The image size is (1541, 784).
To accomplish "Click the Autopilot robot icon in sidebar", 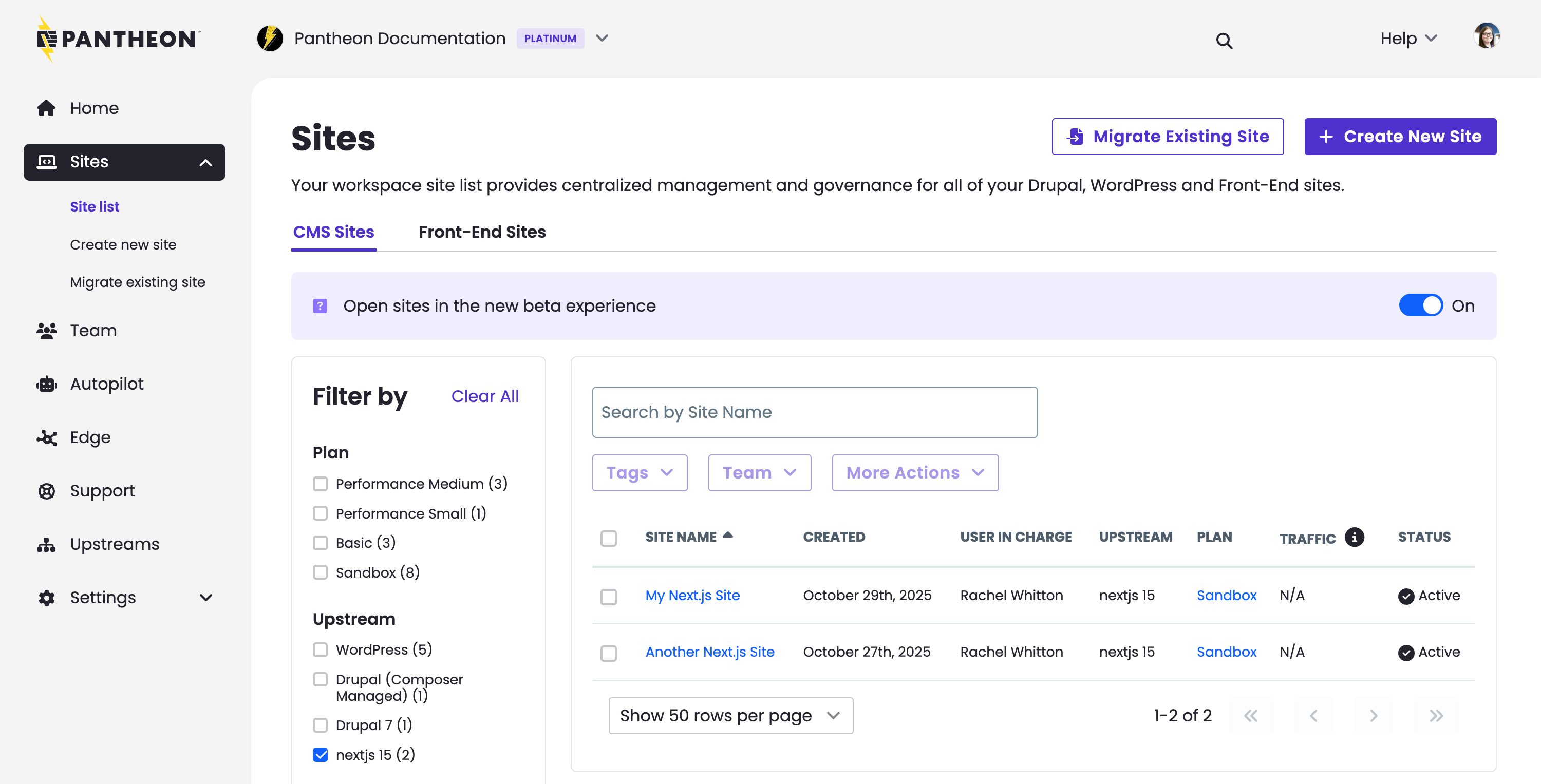I will point(46,384).
